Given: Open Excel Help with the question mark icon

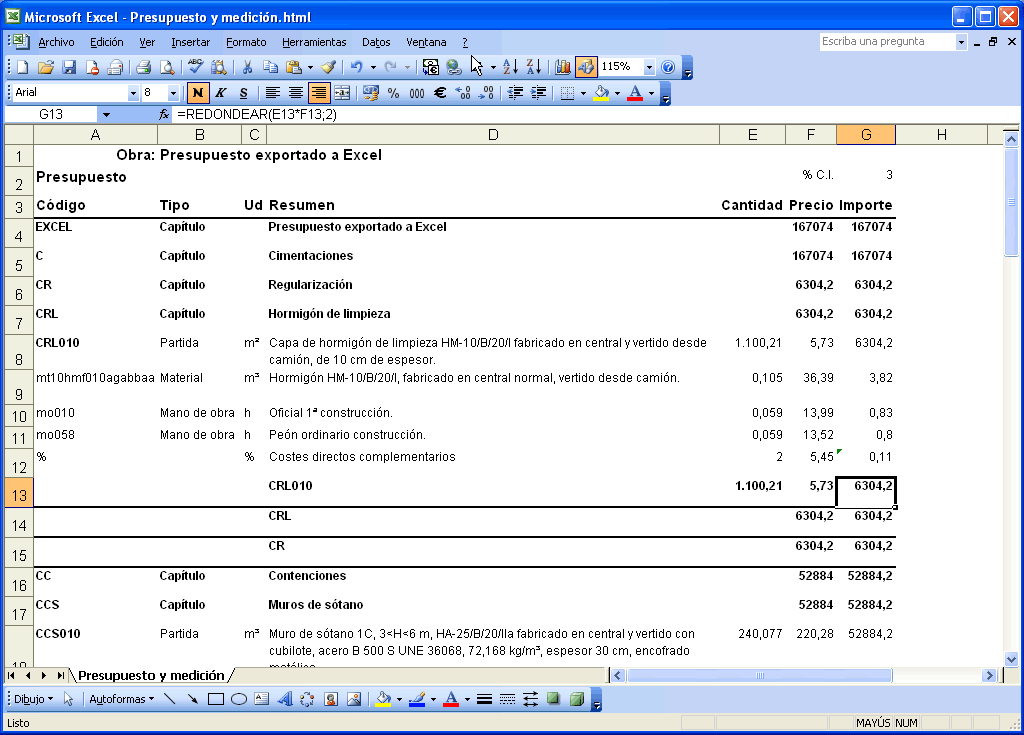Looking at the screenshot, I should tap(668, 67).
